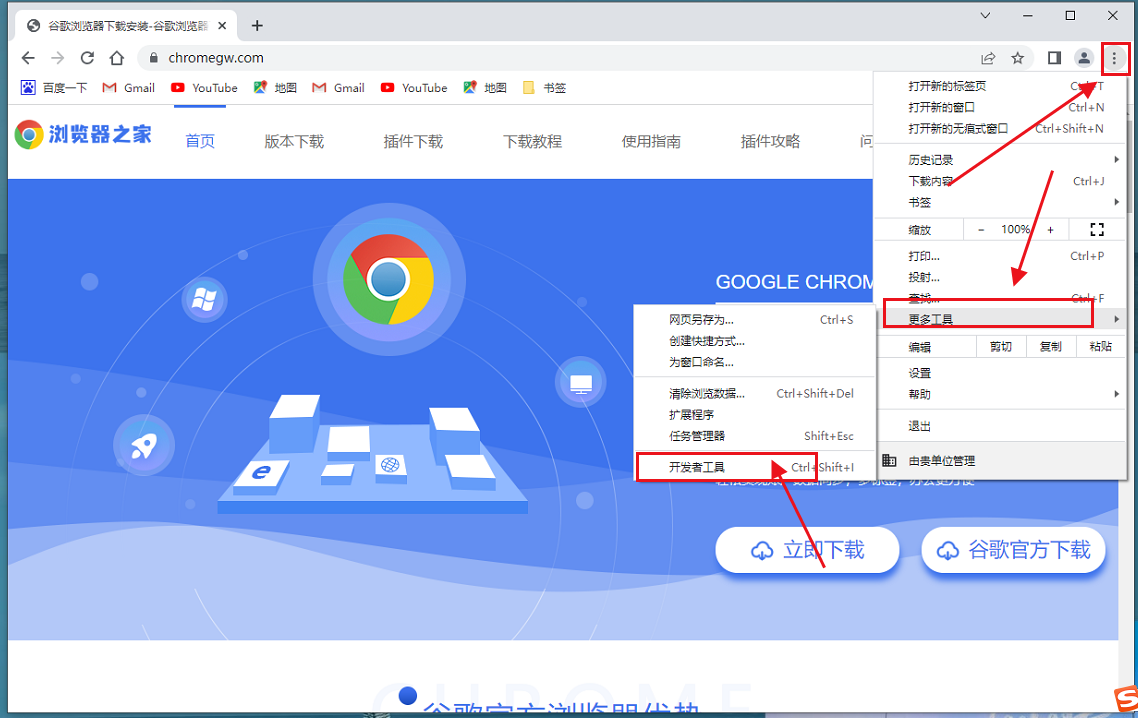Click the monitor bubble icon
Screen dimensions: 1138x718
(x=581, y=383)
